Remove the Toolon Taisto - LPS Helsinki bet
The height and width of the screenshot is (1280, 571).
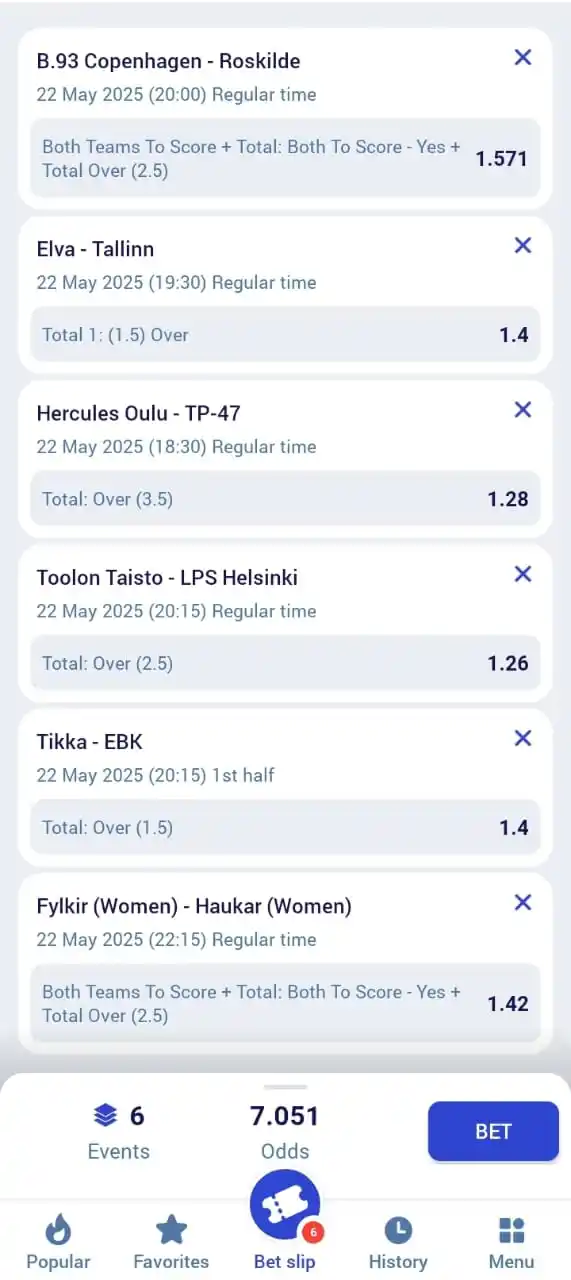pyautogui.click(x=522, y=574)
